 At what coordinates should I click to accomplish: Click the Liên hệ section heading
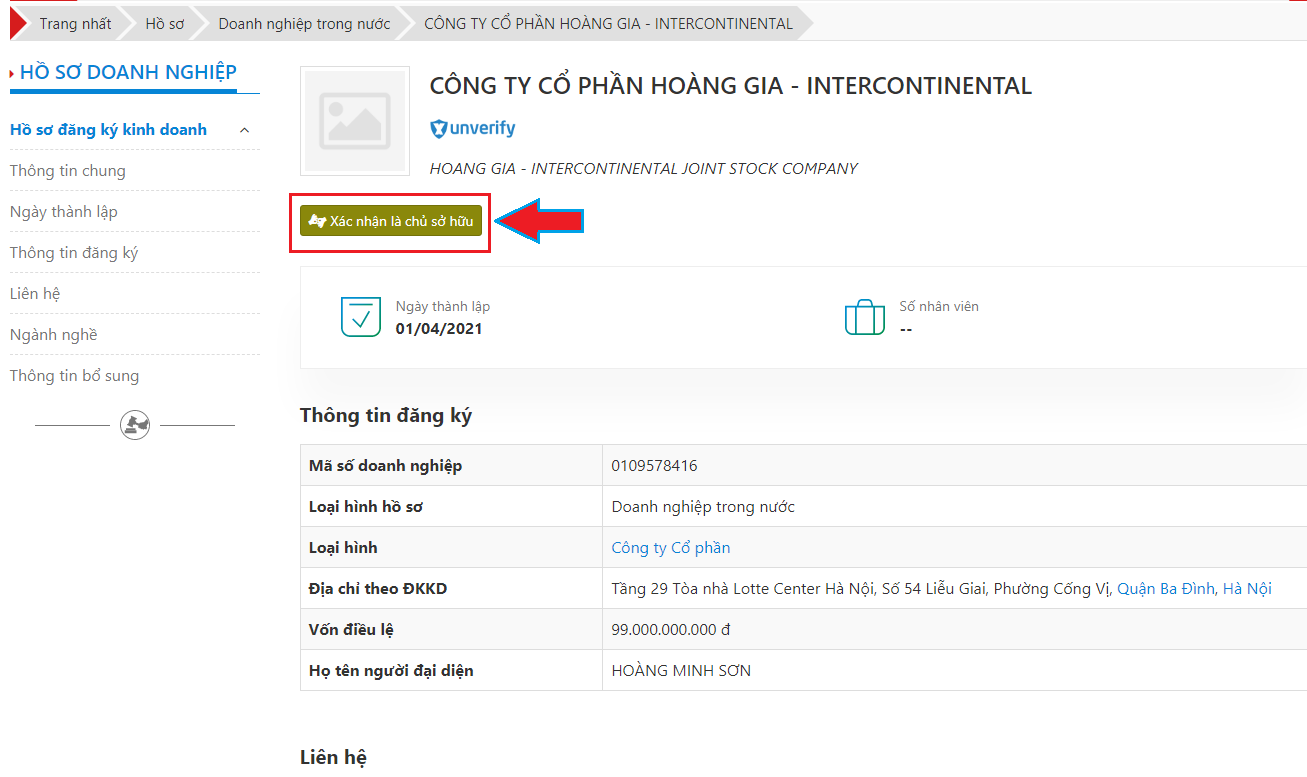(333, 758)
